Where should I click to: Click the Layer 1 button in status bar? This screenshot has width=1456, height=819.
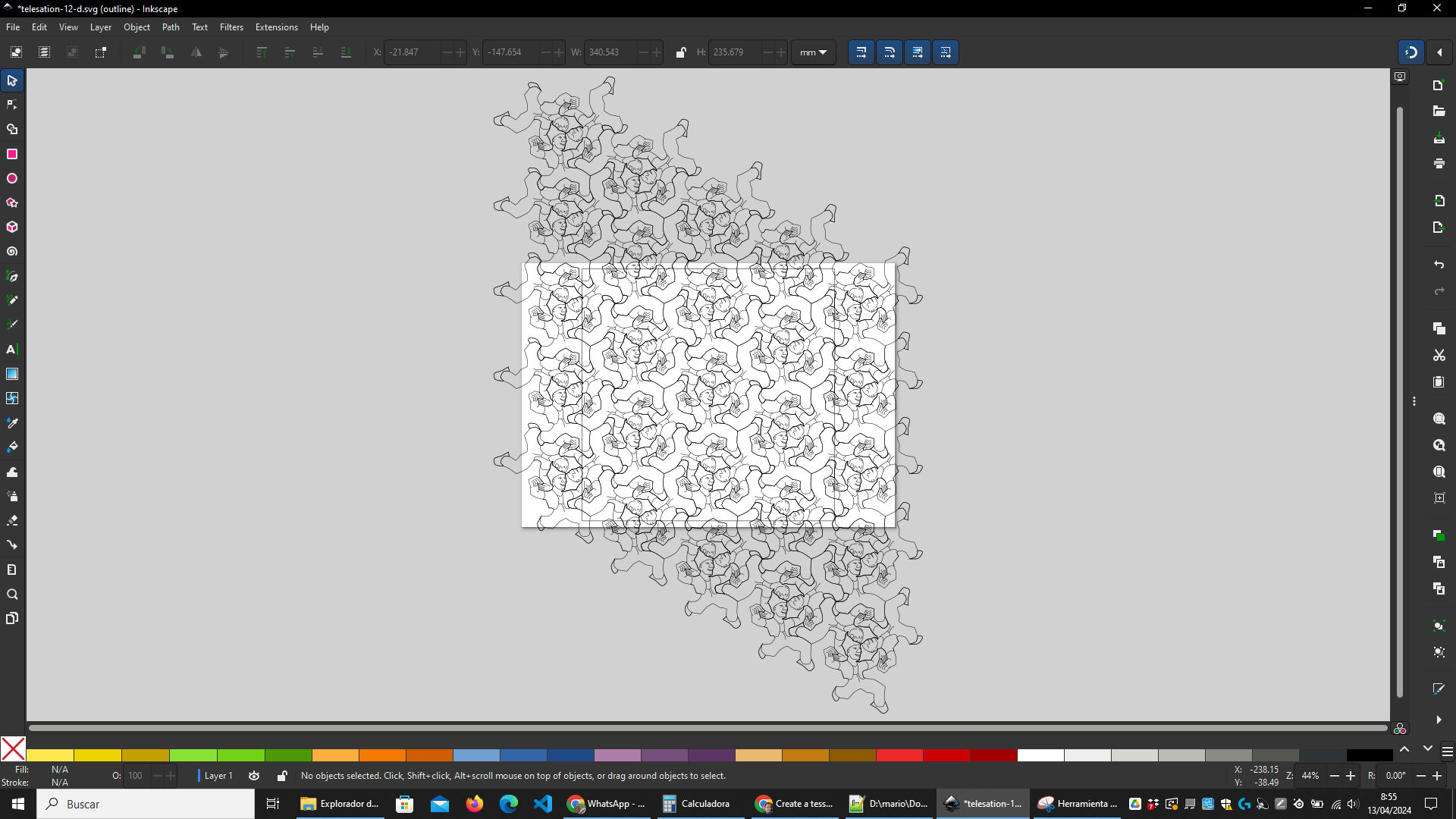tap(219, 776)
